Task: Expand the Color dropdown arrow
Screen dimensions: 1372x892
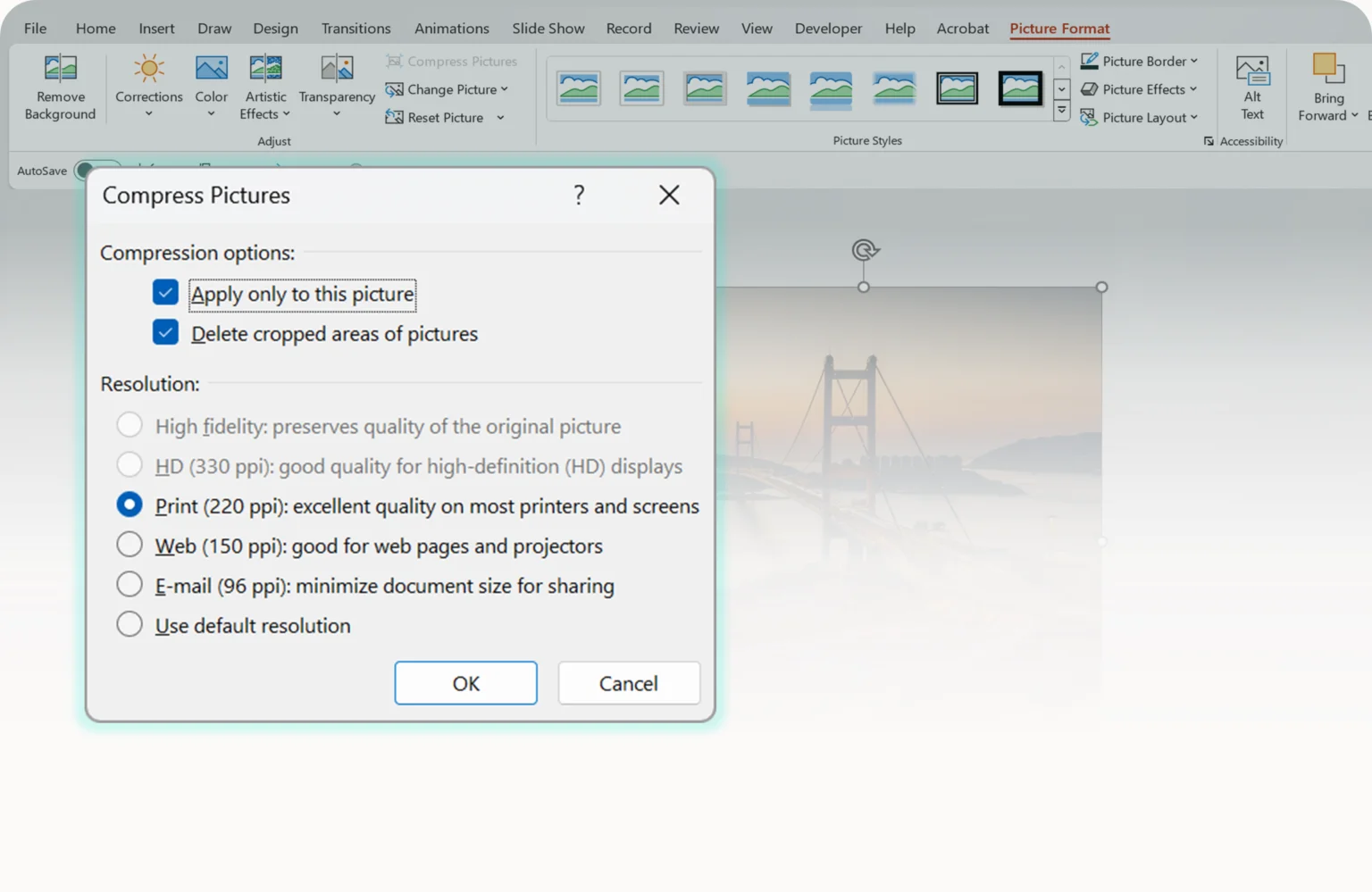Action: click(211, 114)
